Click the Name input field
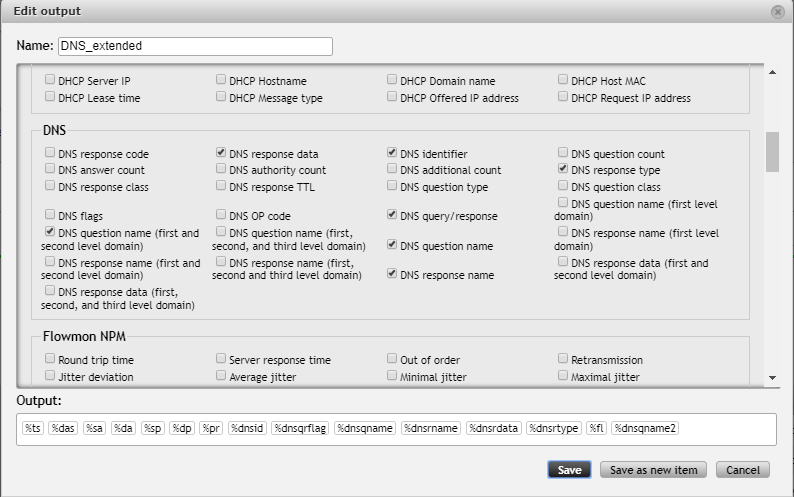The height and width of the screenshot is (497, 794). pyautogui.click(x=194, y=46)
